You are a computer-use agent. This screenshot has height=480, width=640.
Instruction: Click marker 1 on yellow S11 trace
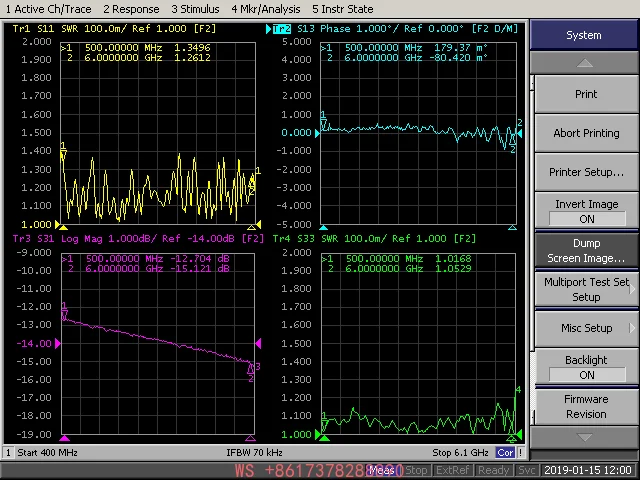point(63,151)
